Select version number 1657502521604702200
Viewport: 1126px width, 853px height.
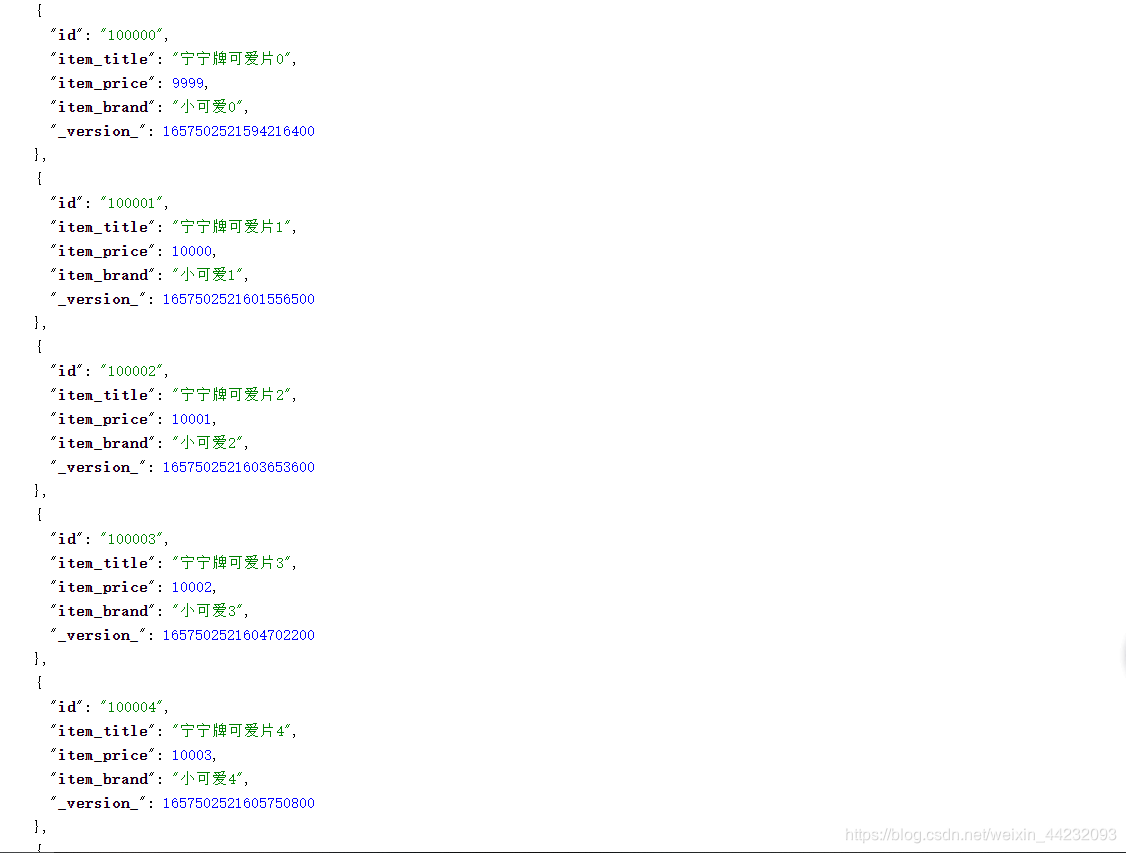238,635
